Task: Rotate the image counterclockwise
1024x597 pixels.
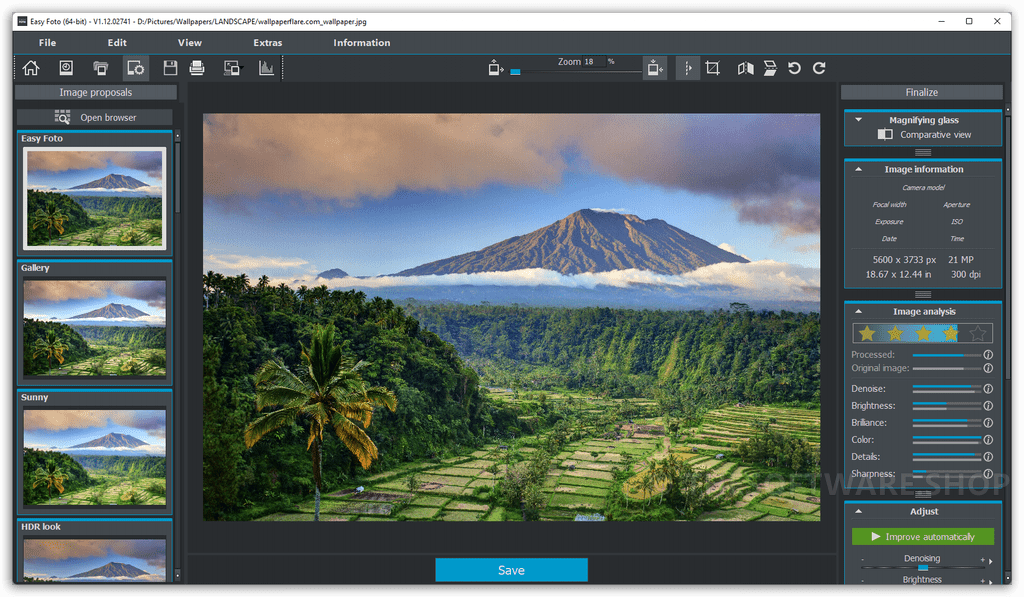Action: (794, 68)
